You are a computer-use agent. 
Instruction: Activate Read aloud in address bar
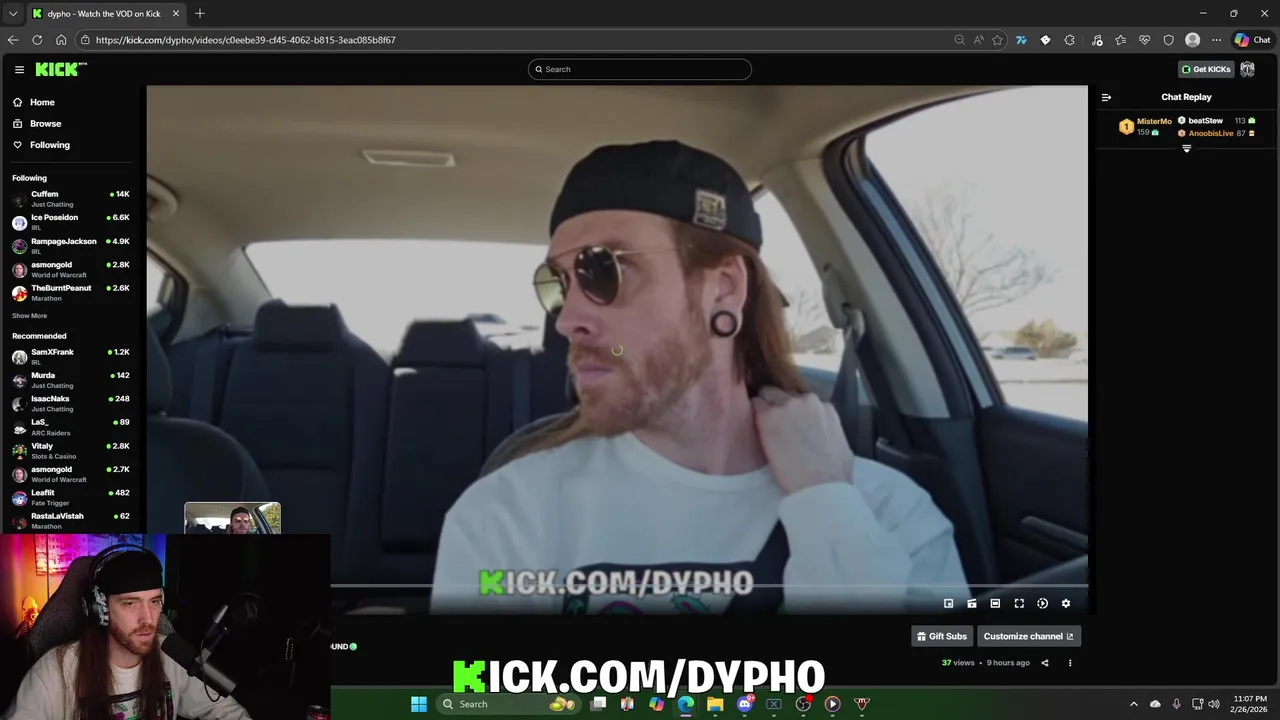coord(978,40)
